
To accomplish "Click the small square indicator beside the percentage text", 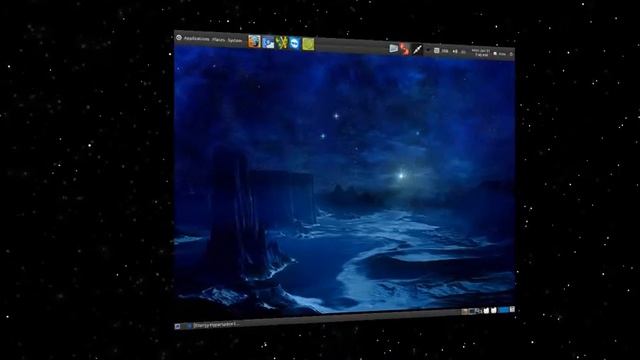I will 436,51.
